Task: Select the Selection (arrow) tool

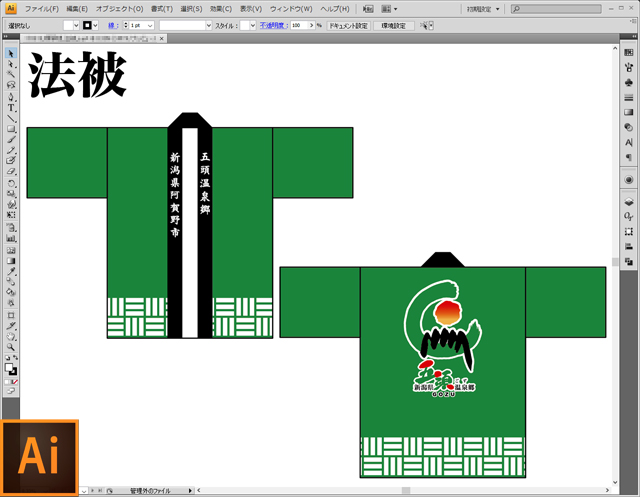Action: click(11, 53)
